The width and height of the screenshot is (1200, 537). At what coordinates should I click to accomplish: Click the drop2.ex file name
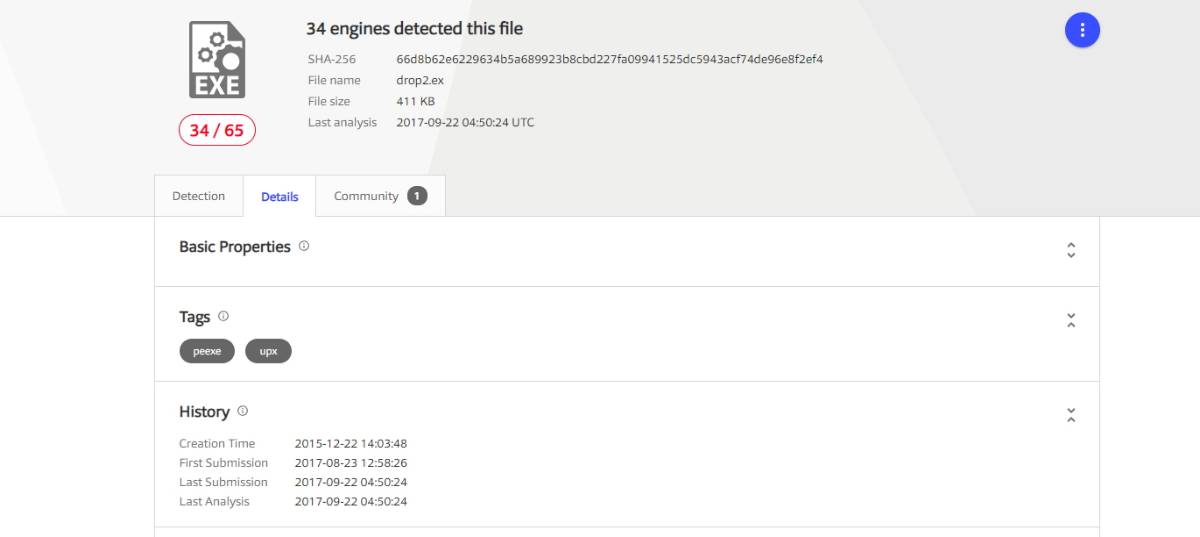pos(420,80)
